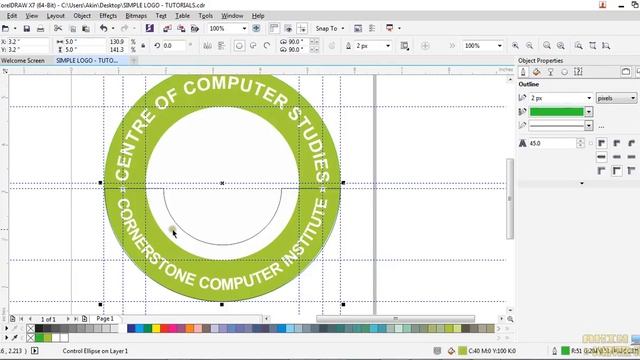Open the Snap To dropdown
This screenshot has height=360, width=640.
(x=330, y=29)
